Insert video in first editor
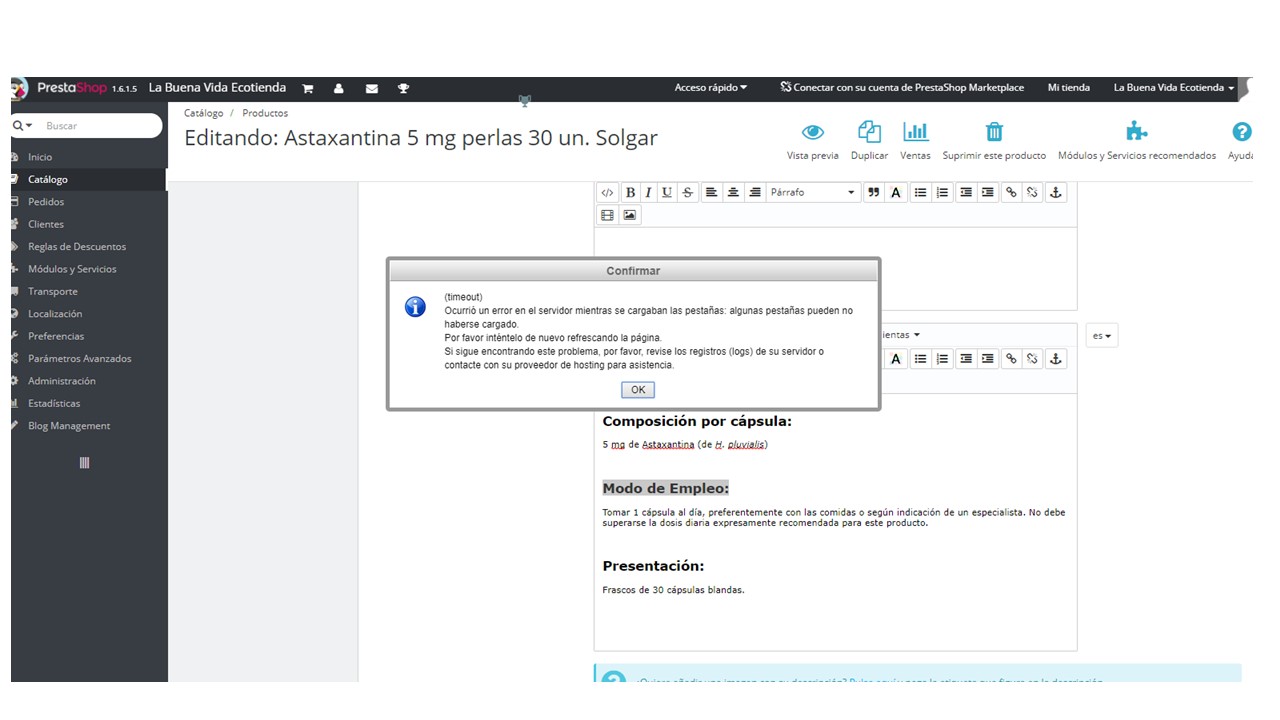 607,215
